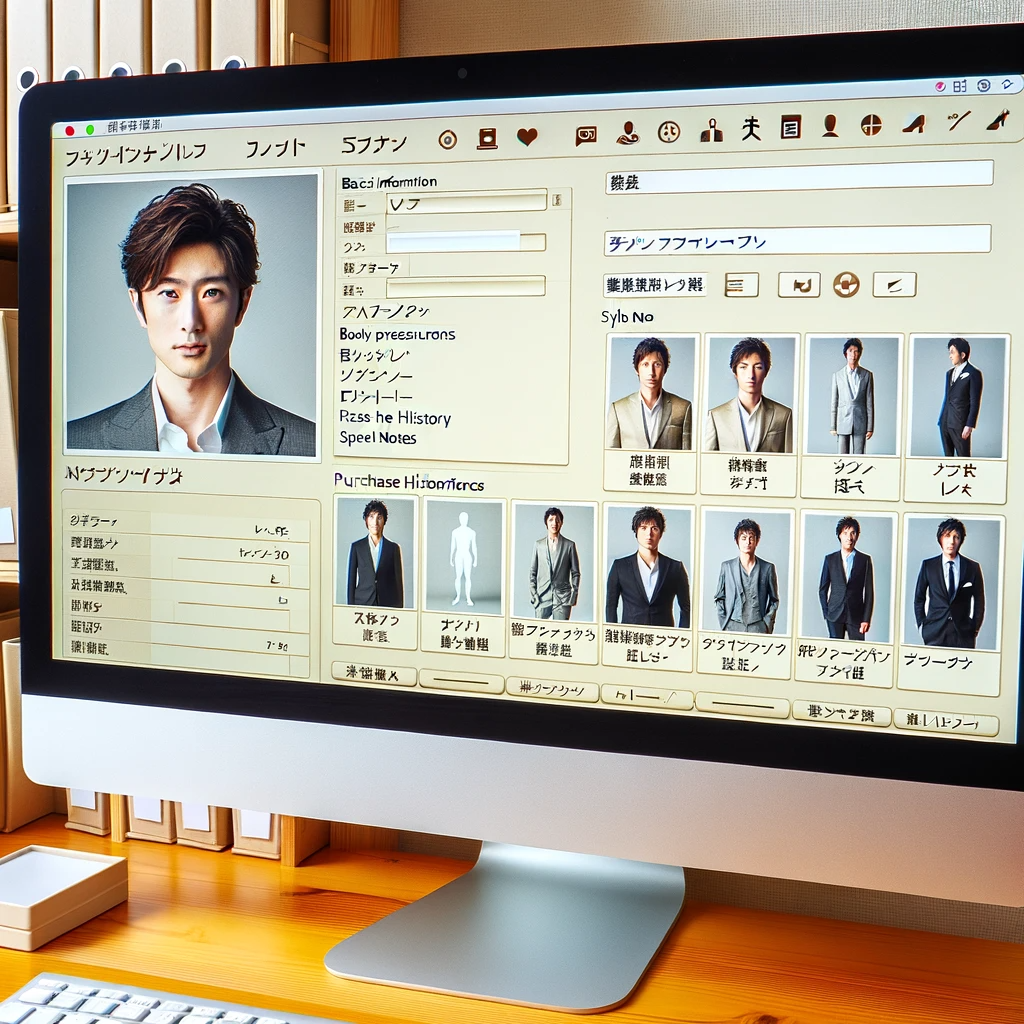Open the small control beside the first info field
This screenshot has width=1024, height=1024.
pos(557,200)
